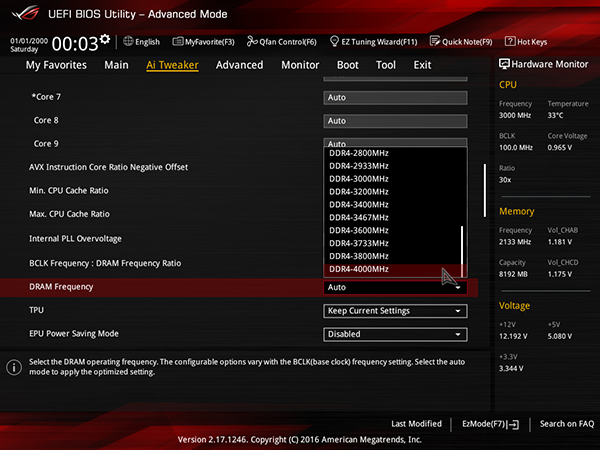The height and width of the screenshot is (450, 600).
Task: Click the EzMode exit arrow icon
Action: tap(513, 424)
